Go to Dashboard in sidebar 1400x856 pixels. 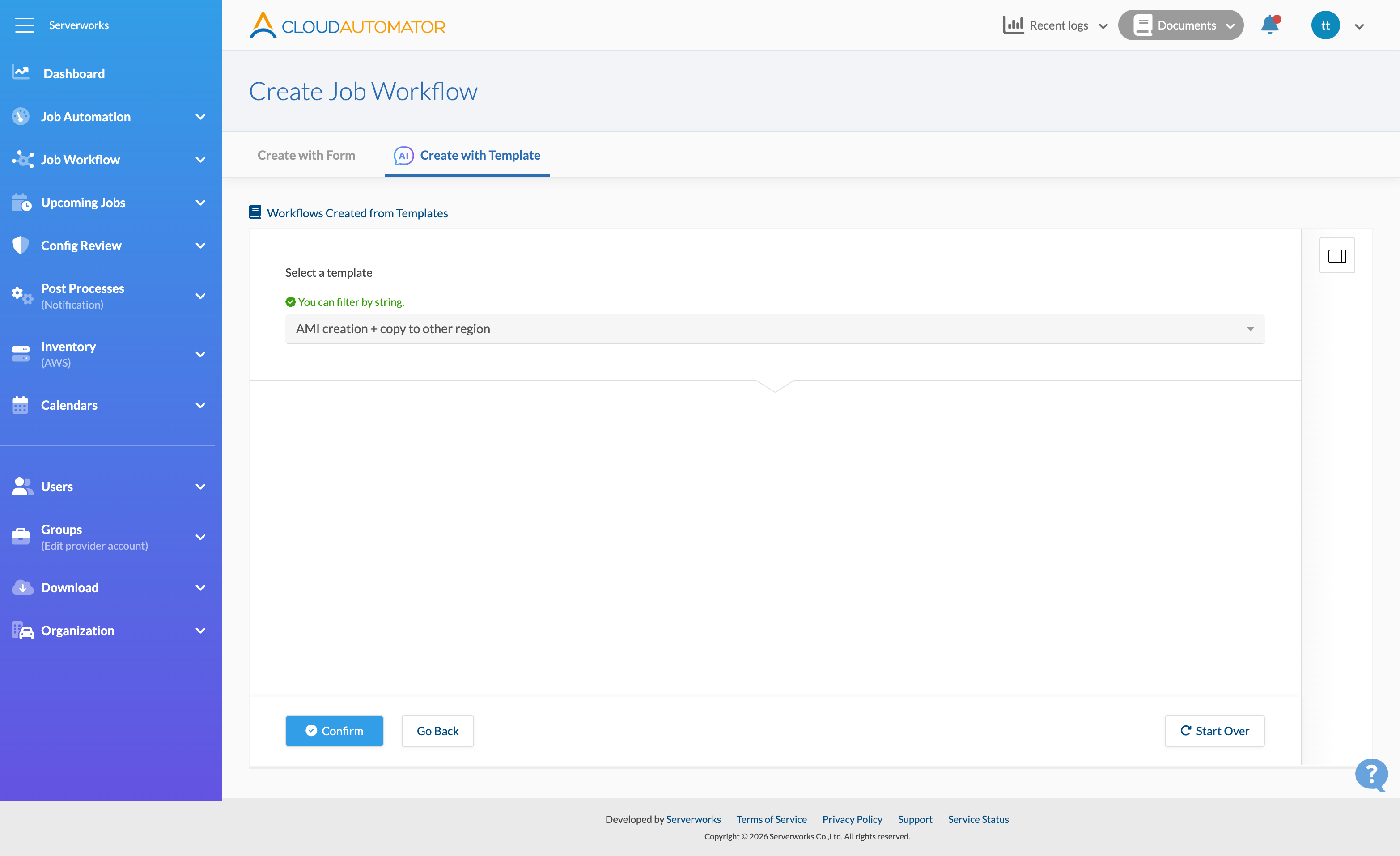(74, 73)
